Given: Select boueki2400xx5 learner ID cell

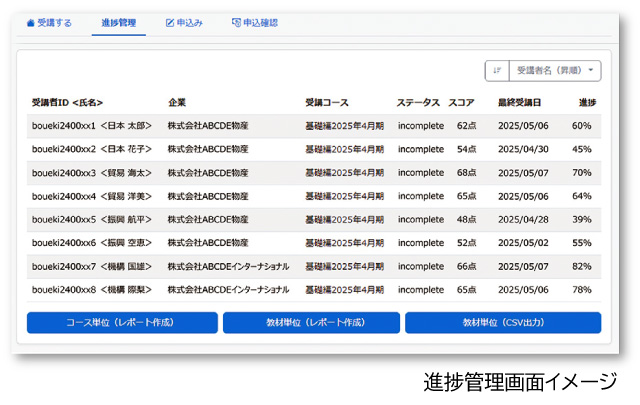Looking at the screenshot, I should pyautogui.click(x=92, y=220).
